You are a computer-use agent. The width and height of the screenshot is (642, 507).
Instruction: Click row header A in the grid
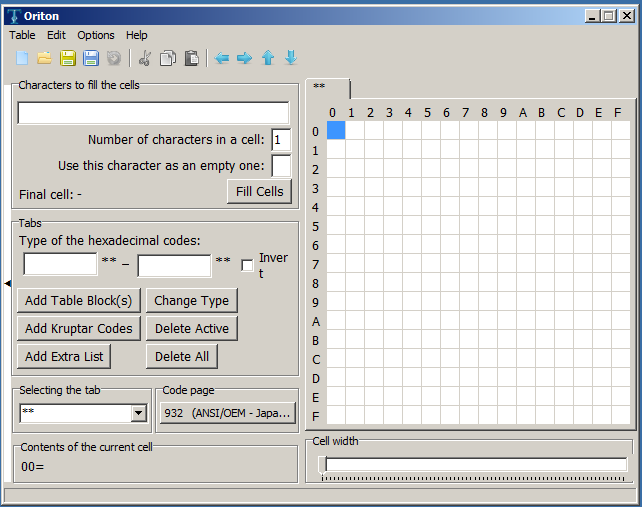click(x=316, y=321)
